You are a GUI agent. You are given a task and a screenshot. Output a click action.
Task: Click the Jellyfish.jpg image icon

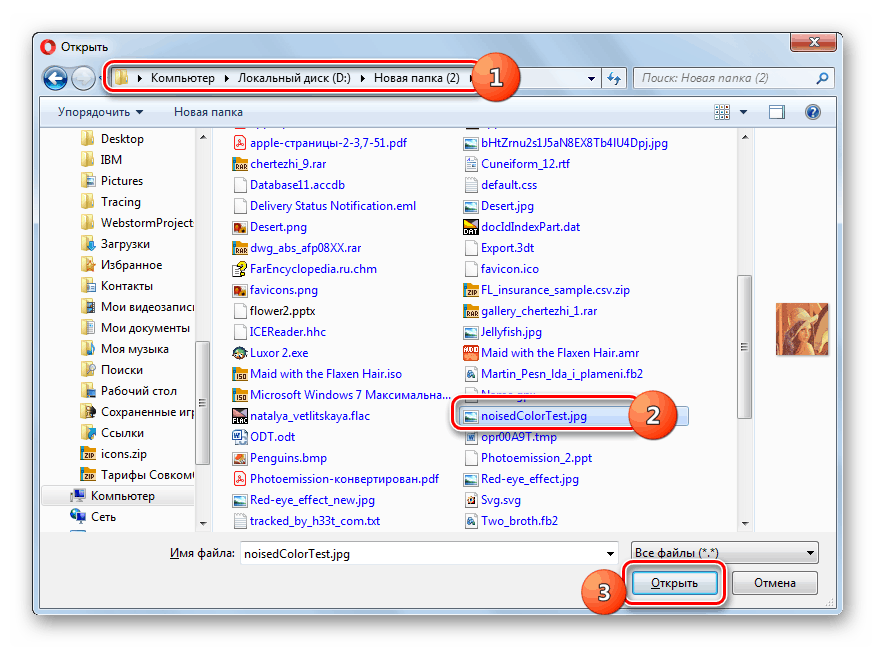(x=471, y=332)
